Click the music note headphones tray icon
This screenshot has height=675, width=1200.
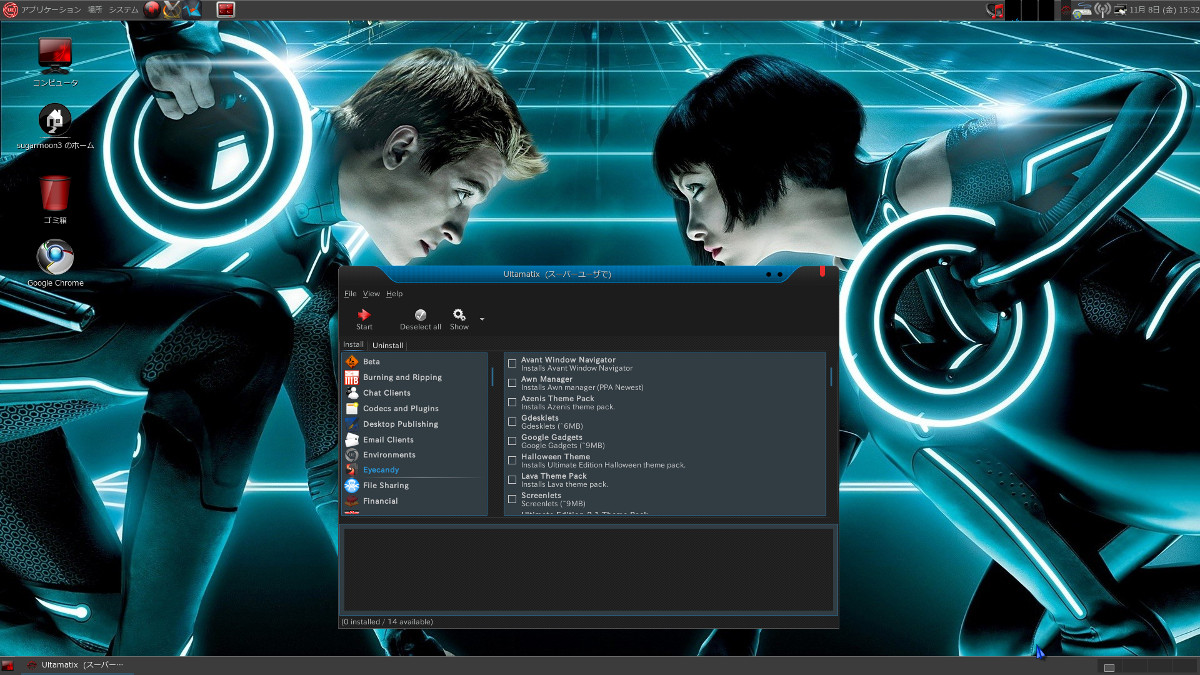996,10
